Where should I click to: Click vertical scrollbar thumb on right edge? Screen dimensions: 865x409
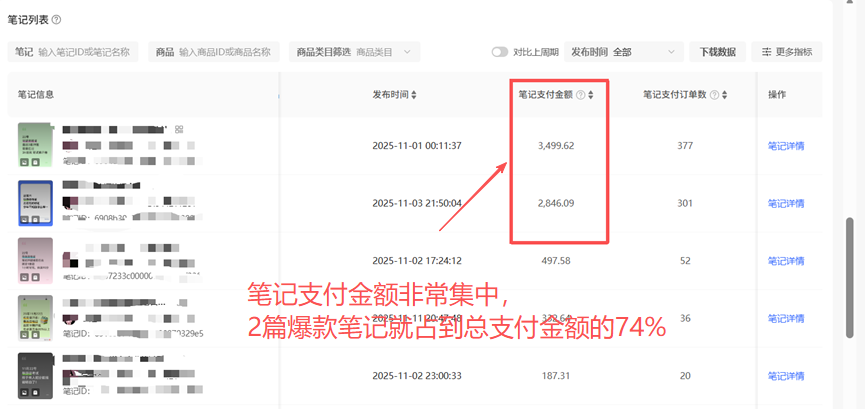click(x=850, y=278)
